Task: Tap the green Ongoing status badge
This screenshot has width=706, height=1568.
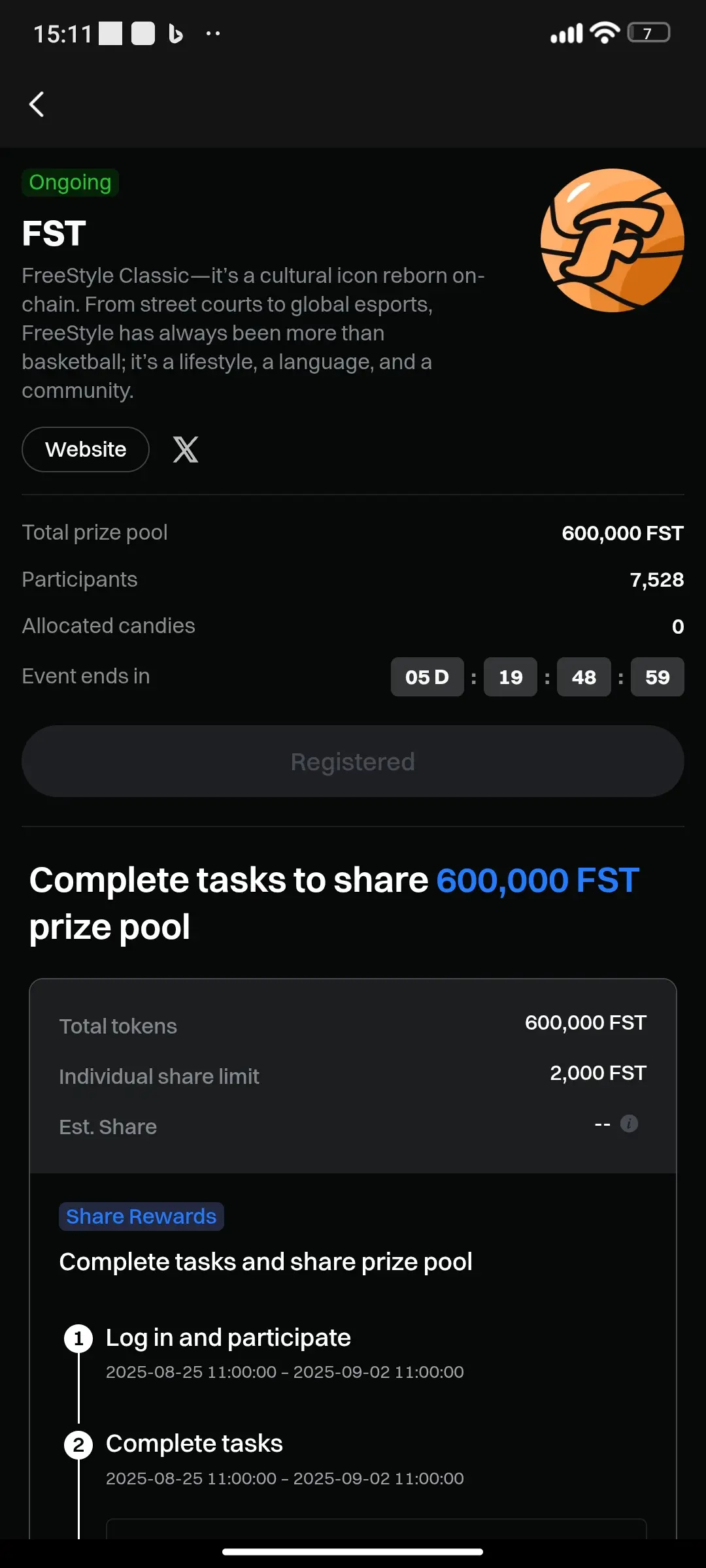Action: coord(70,182)
